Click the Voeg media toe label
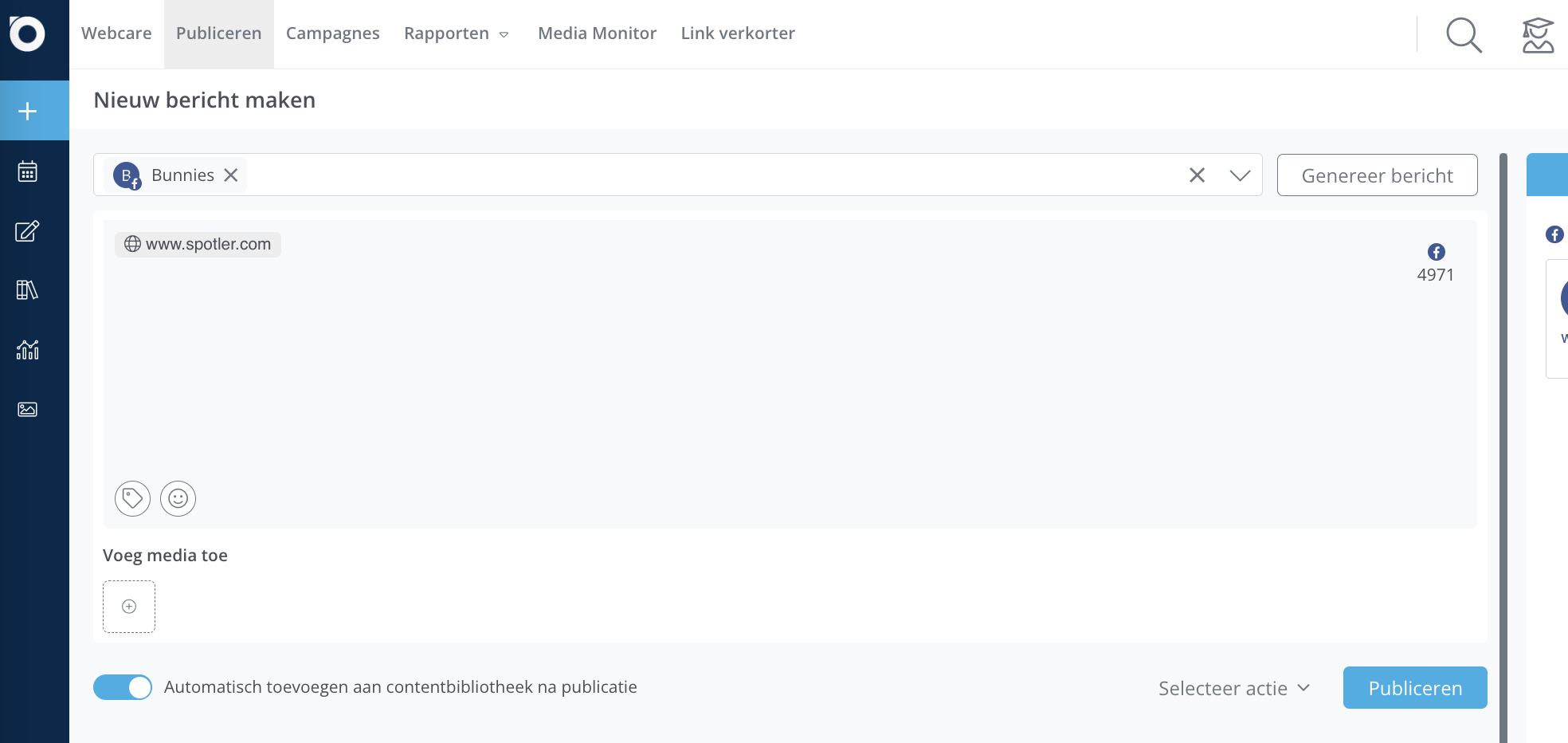The width and height of the screenshot is (1568, 743). coord(165,556)
